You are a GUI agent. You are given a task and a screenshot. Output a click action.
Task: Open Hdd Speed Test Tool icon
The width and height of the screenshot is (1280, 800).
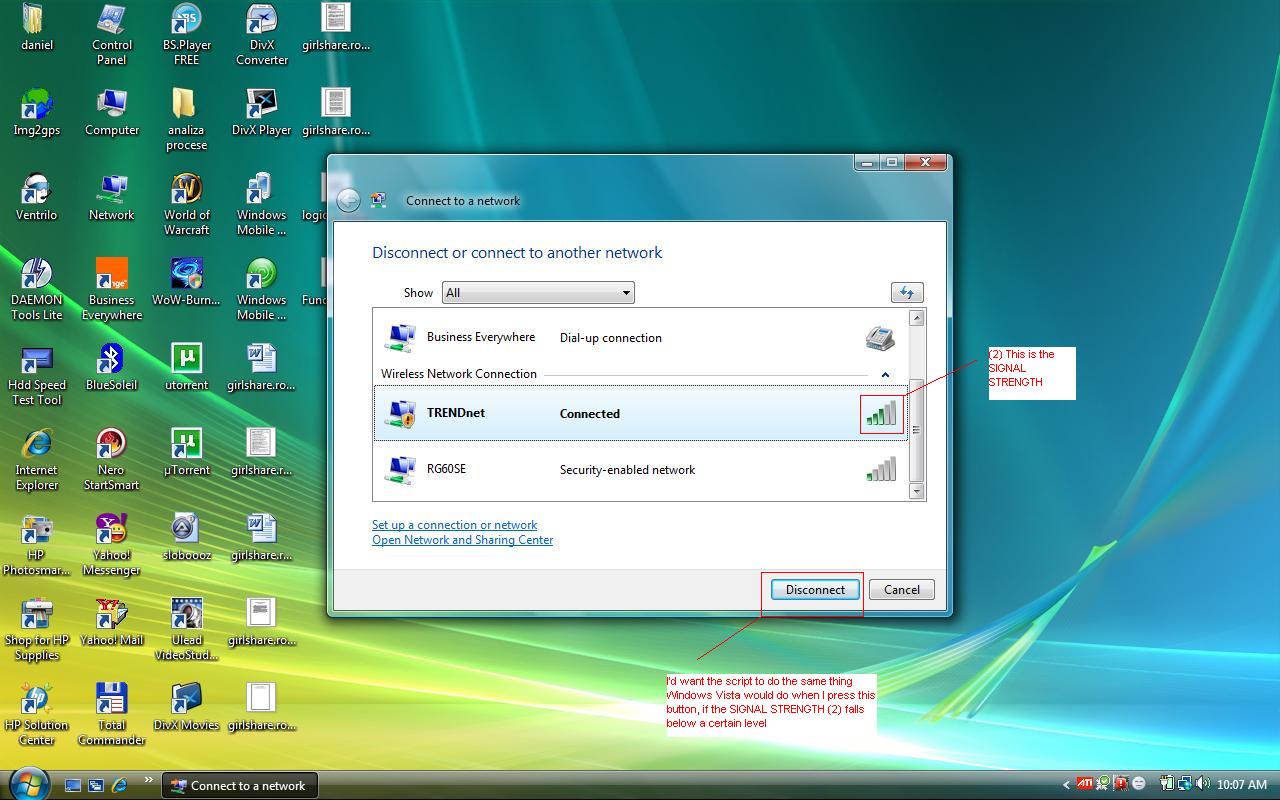point(37,374)
